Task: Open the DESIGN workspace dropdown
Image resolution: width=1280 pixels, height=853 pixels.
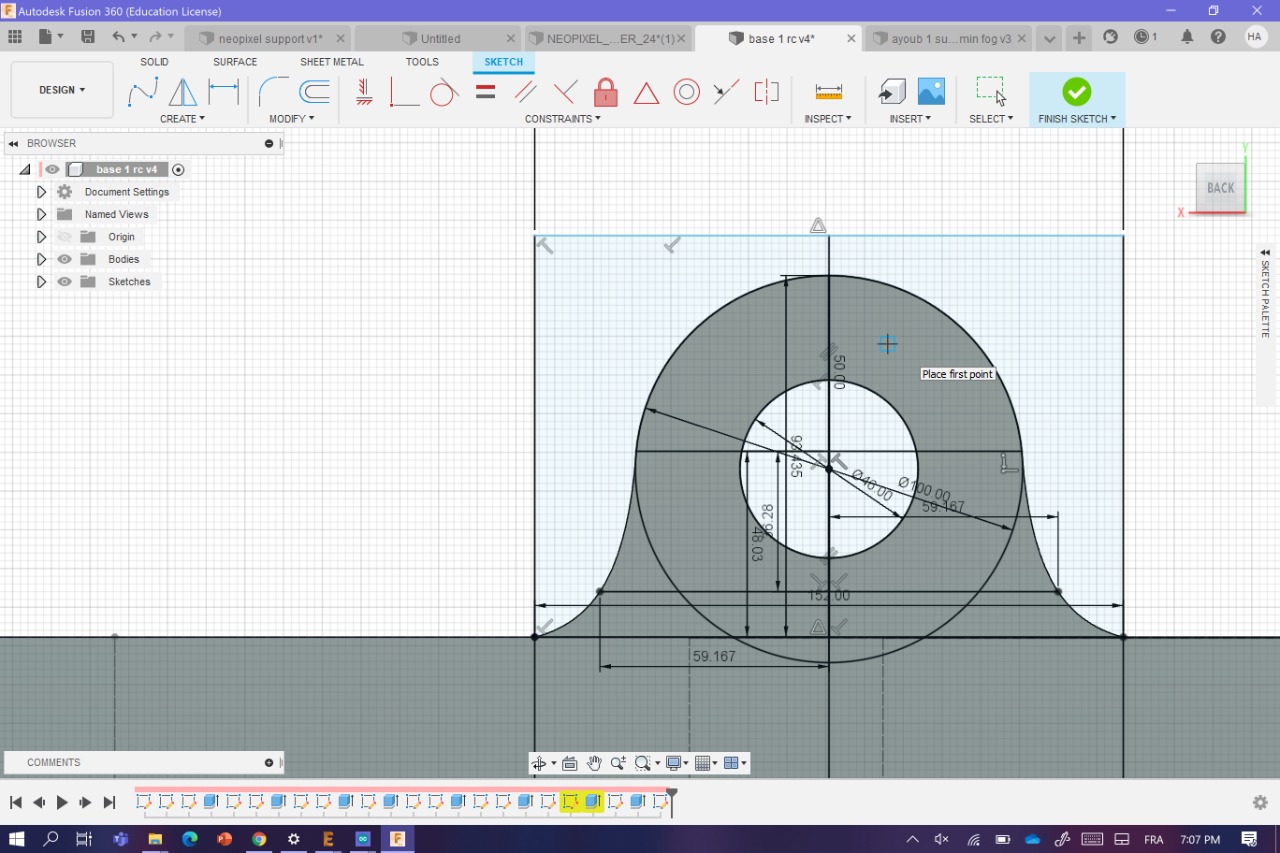Action: 62,90
